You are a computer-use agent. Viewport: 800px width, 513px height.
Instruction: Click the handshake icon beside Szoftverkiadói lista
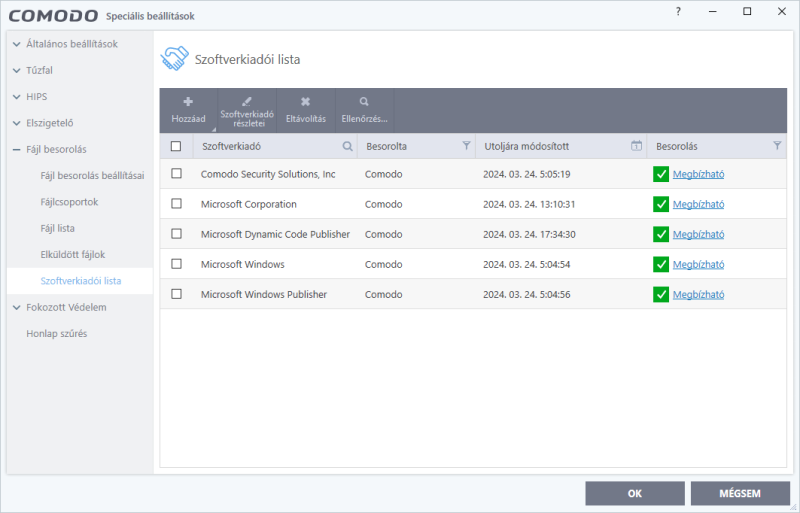point(174,58)
